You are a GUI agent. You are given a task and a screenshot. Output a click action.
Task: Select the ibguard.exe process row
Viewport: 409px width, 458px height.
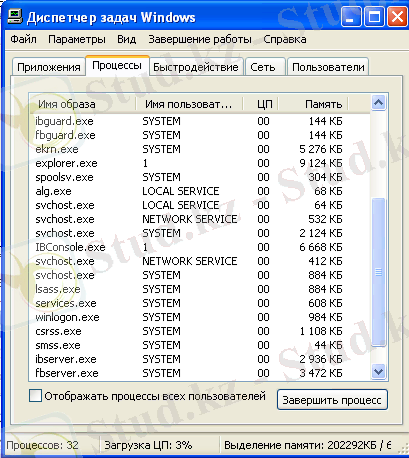coord(200,121)
